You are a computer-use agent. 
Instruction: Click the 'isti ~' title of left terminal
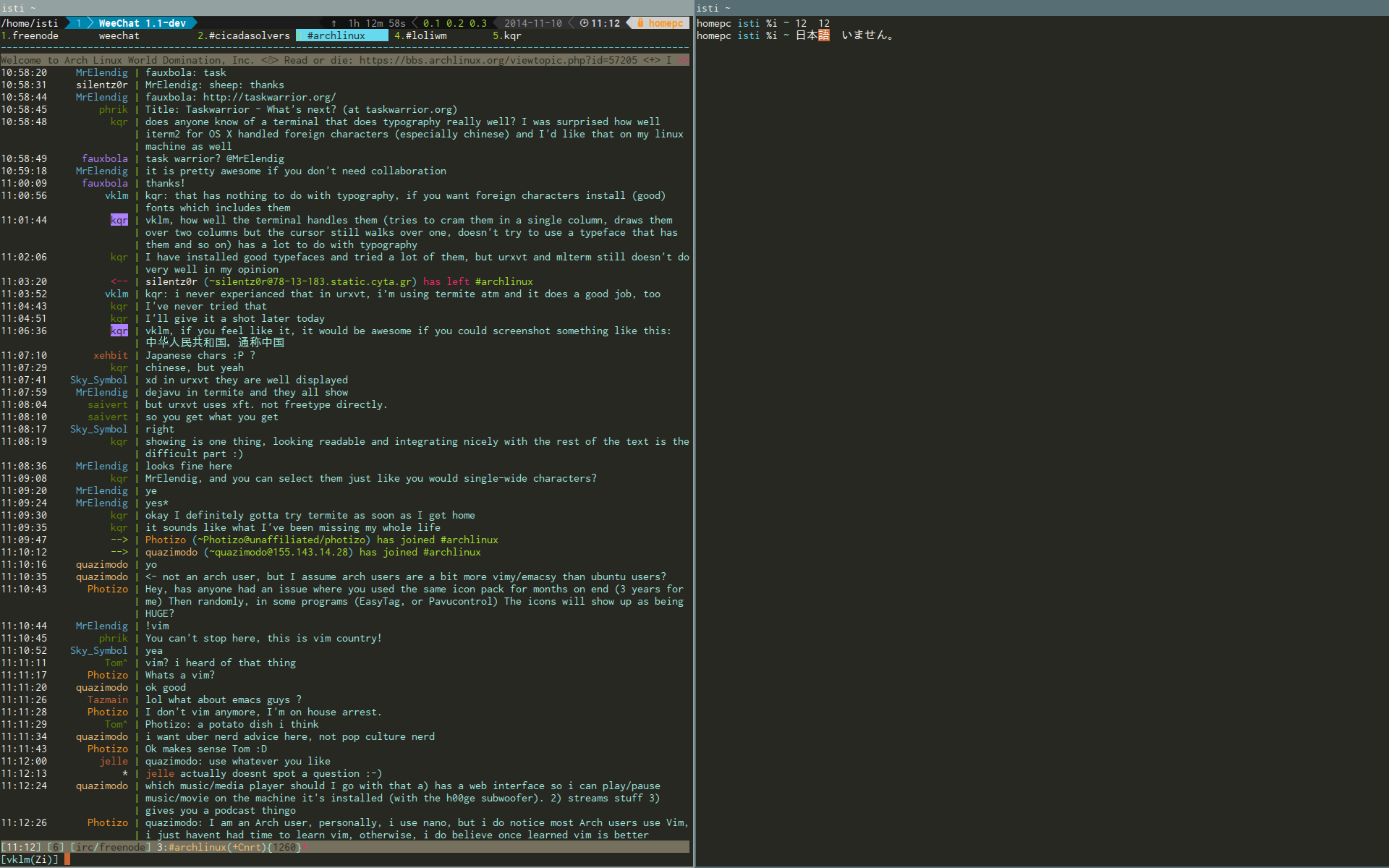(18, 8)
